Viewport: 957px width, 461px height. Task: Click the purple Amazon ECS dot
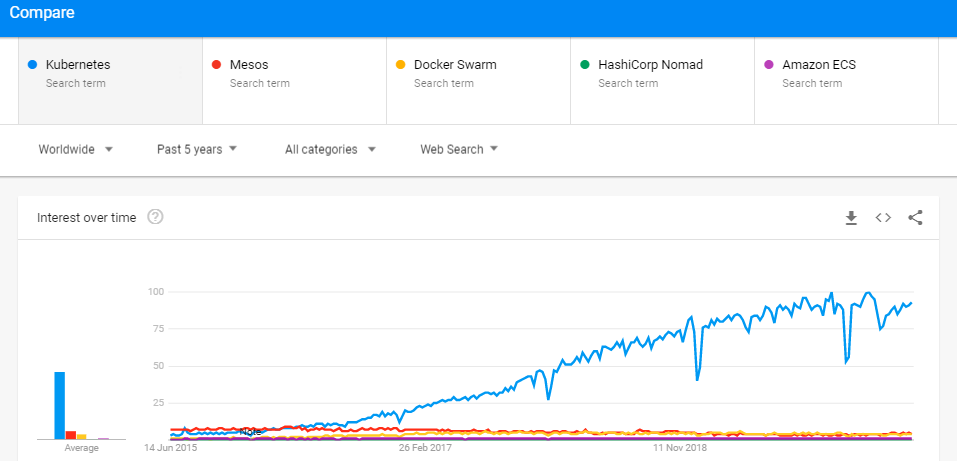coord(769,65)
